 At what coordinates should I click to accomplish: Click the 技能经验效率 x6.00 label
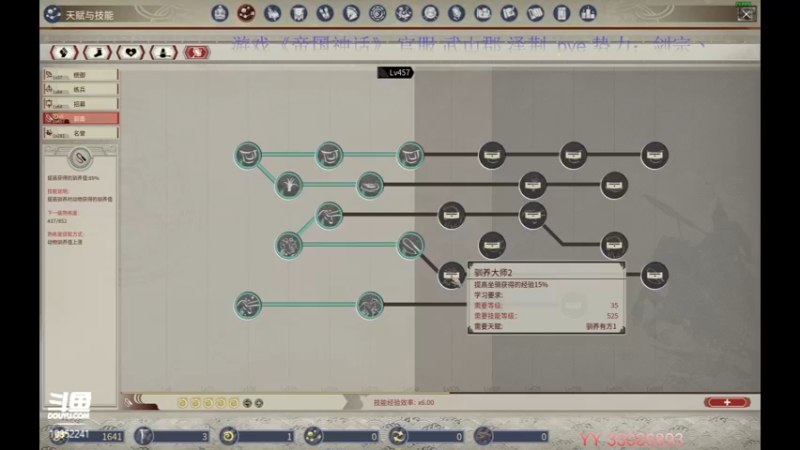404,403
